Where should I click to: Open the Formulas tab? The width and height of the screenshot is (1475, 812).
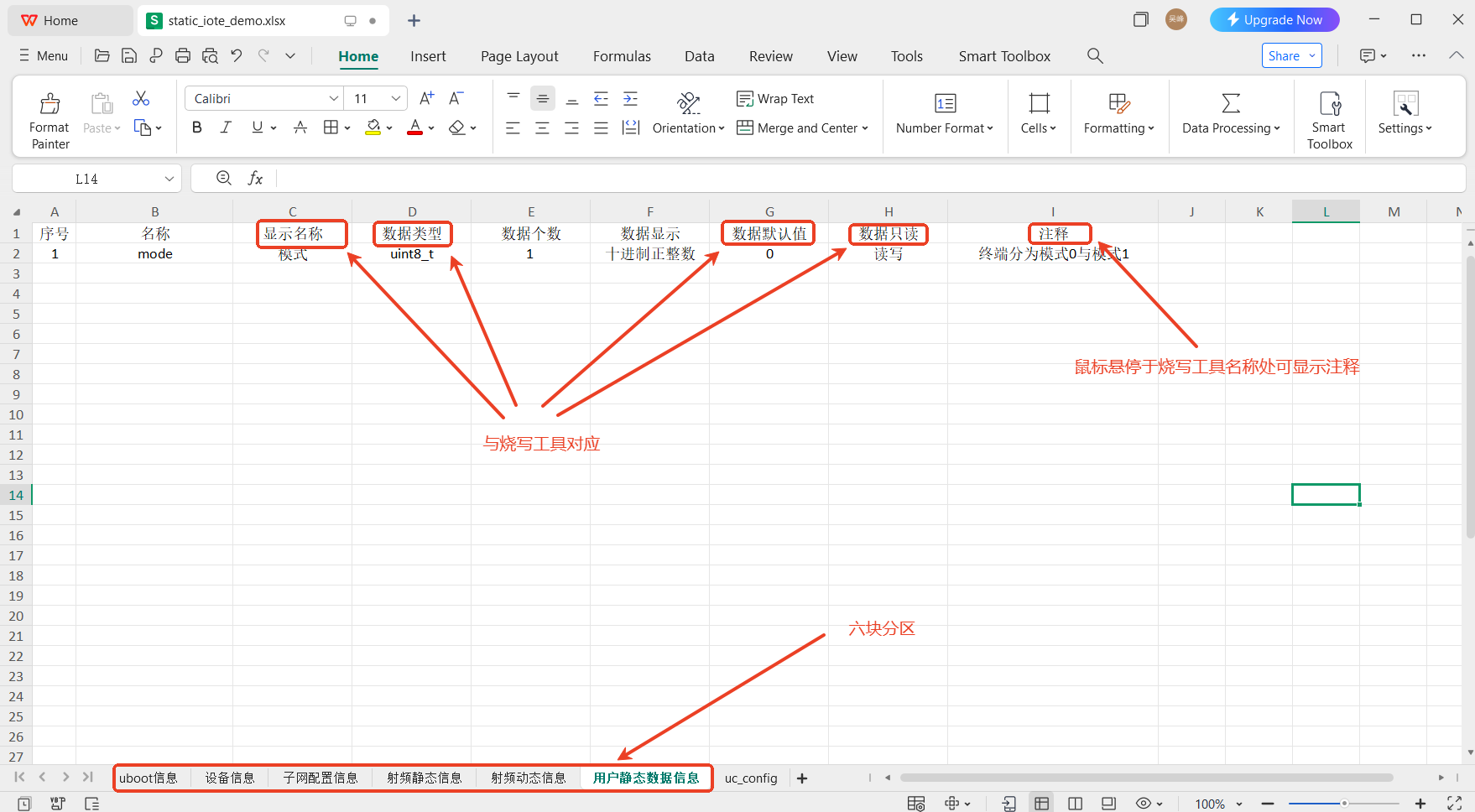(x=622, y=56)
